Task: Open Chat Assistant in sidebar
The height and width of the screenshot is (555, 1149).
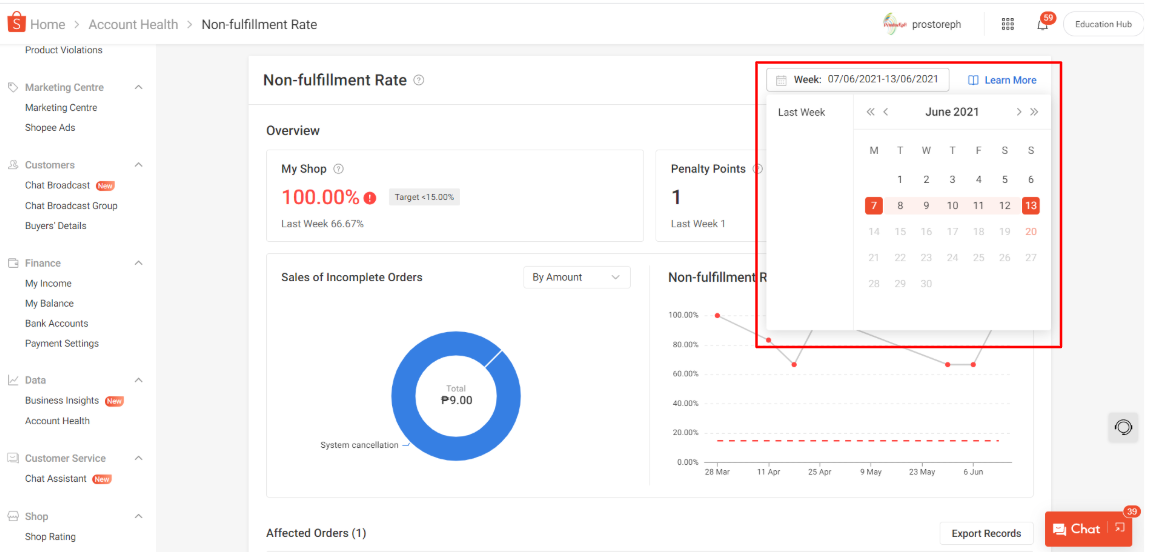Action: click(x=56, y=479)
